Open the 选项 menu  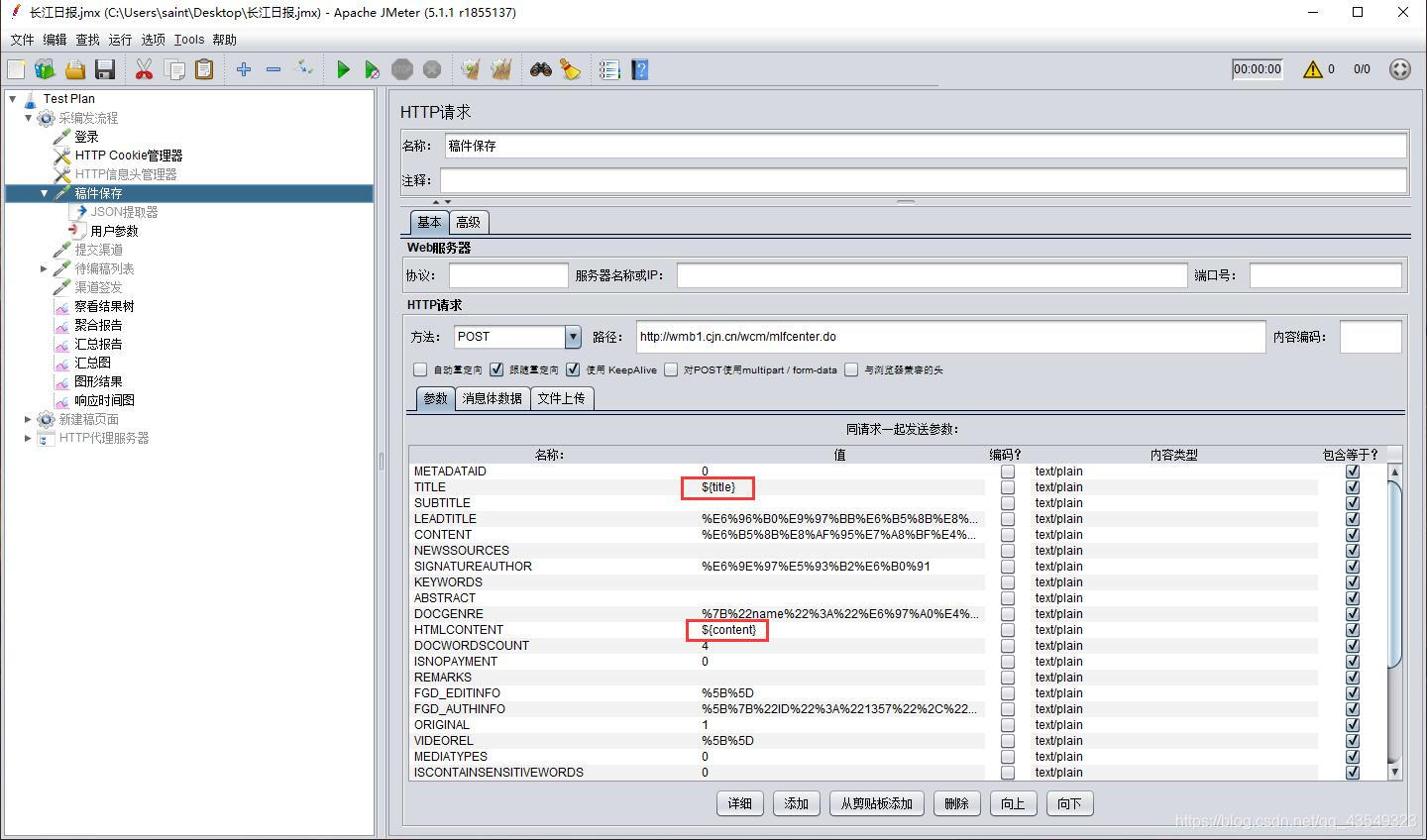pos(154,40)
